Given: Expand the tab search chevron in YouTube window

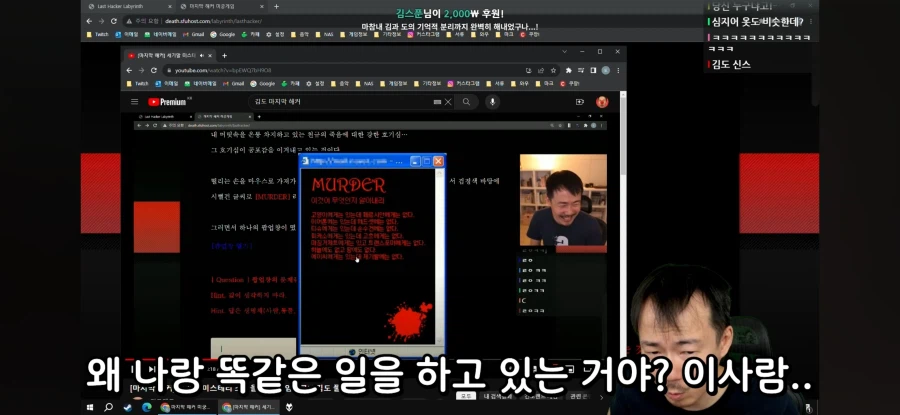Looking at the screenshot, I should [564, 52].
